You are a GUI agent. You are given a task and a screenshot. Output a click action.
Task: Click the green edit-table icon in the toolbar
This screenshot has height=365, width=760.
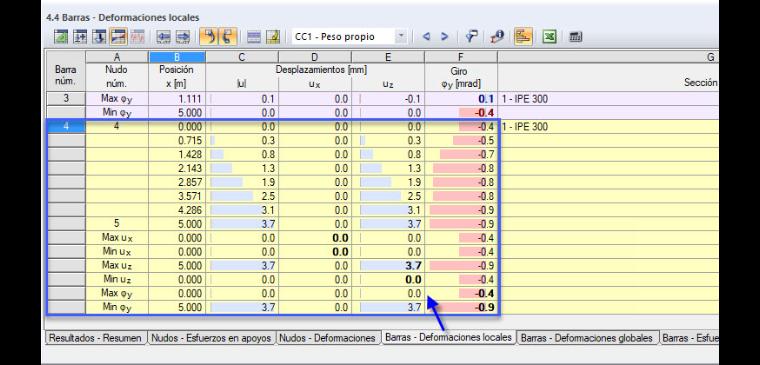coord(61,36)
